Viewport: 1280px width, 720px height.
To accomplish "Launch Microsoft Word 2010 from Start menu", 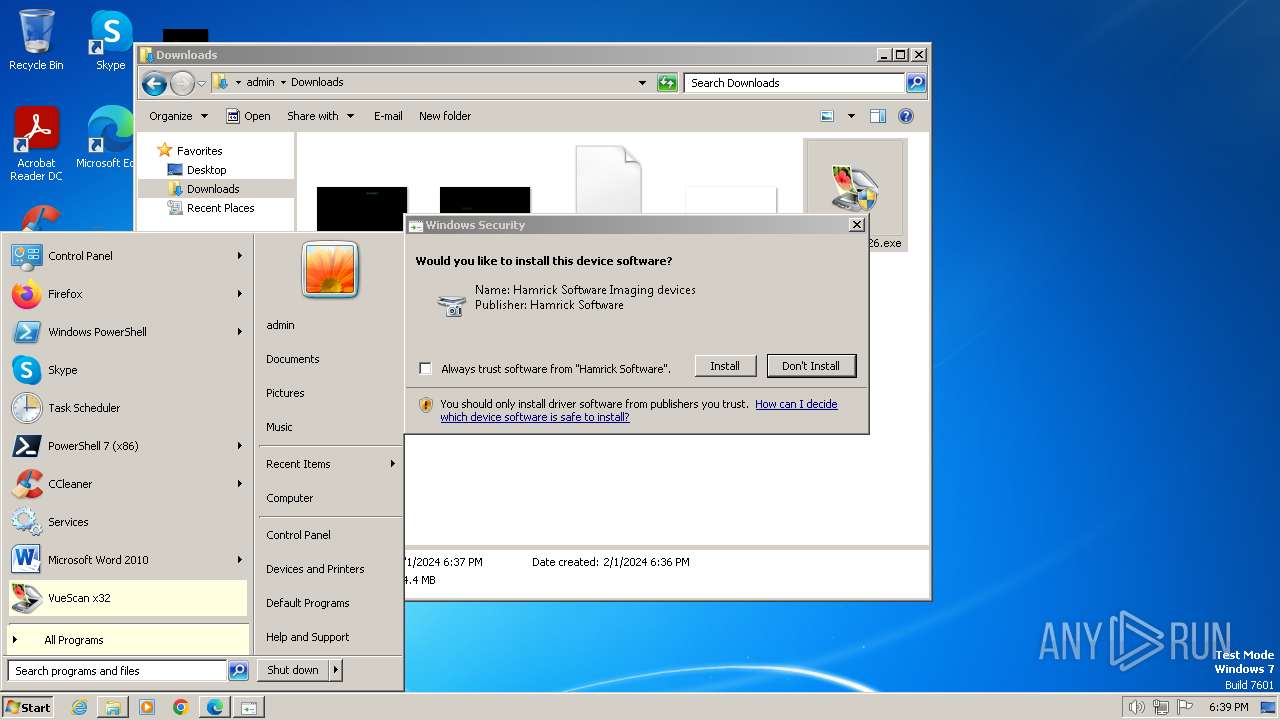I will [128, 560].
